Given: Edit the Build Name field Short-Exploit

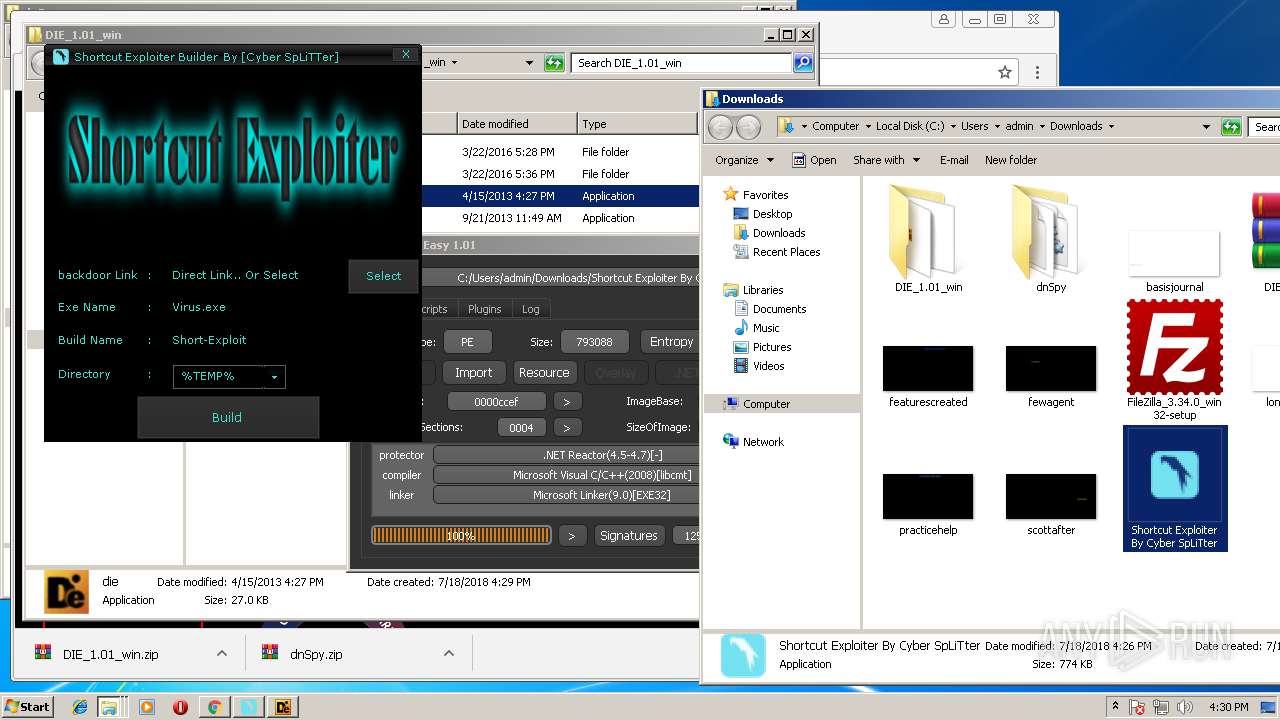Looking at the screenshot, I should [x=209, y=340].
